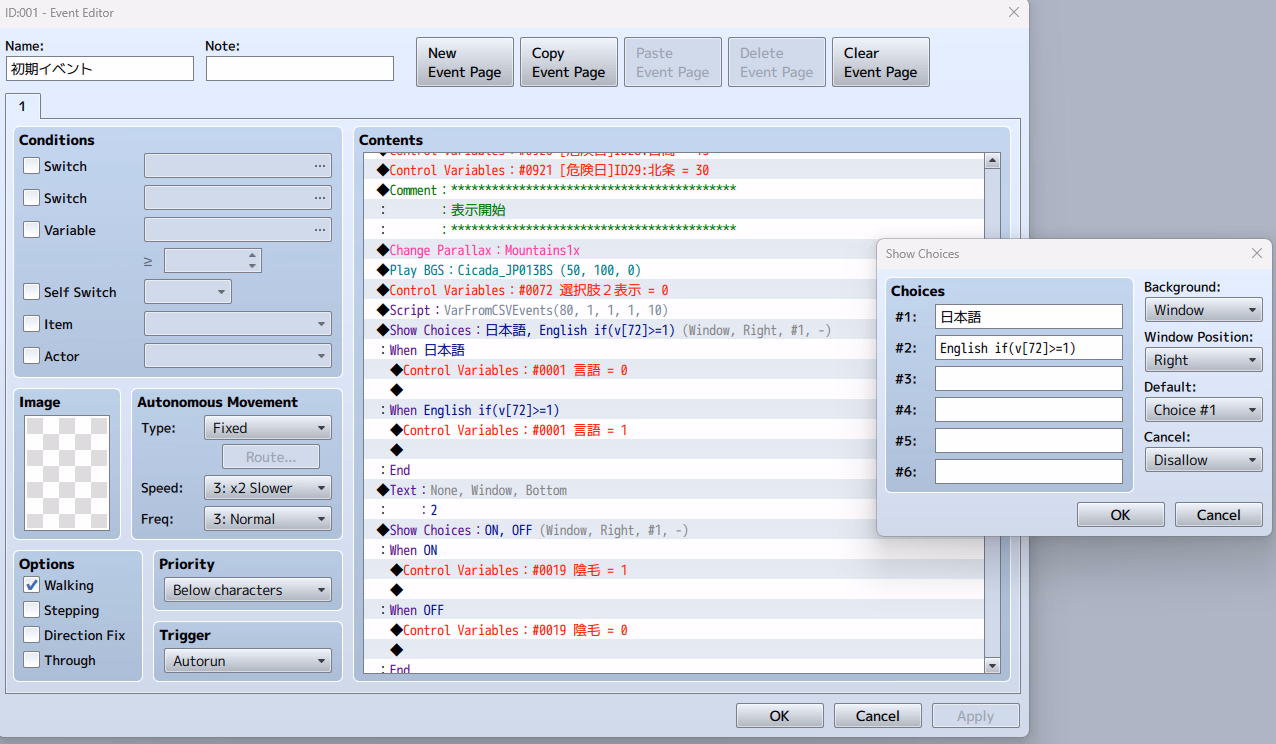This screenshot has width=1276, height=744.
Task: Click Cancel in the Event Editor
Action: [x=878, y=716]
